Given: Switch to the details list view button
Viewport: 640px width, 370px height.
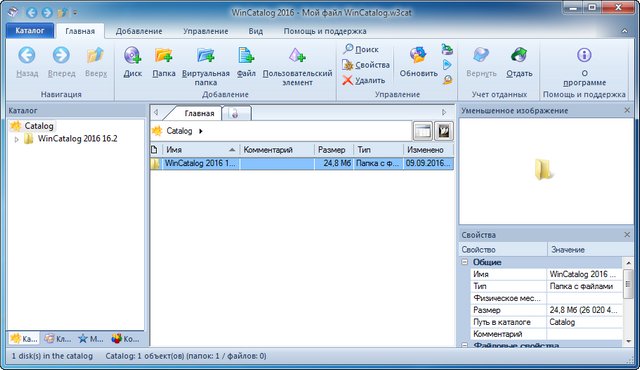Looking at the screenshot, I should 422,131.
